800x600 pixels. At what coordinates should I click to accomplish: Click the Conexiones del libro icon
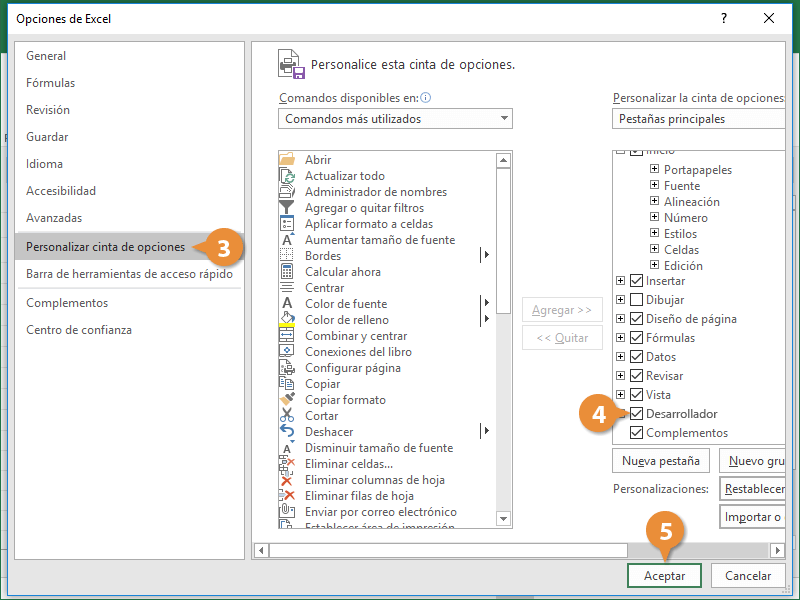click(287, 351)
